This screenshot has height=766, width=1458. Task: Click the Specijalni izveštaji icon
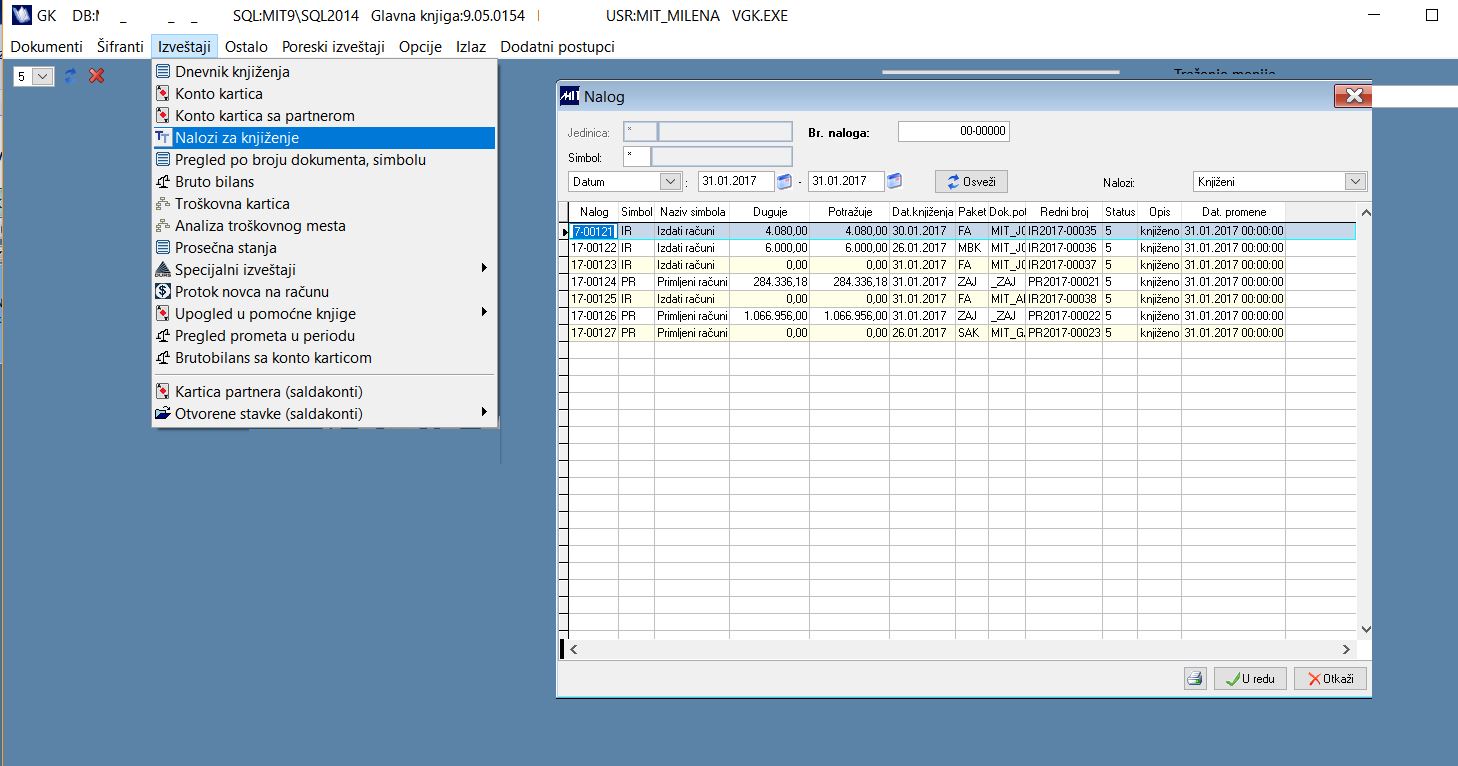coord(164,270)
